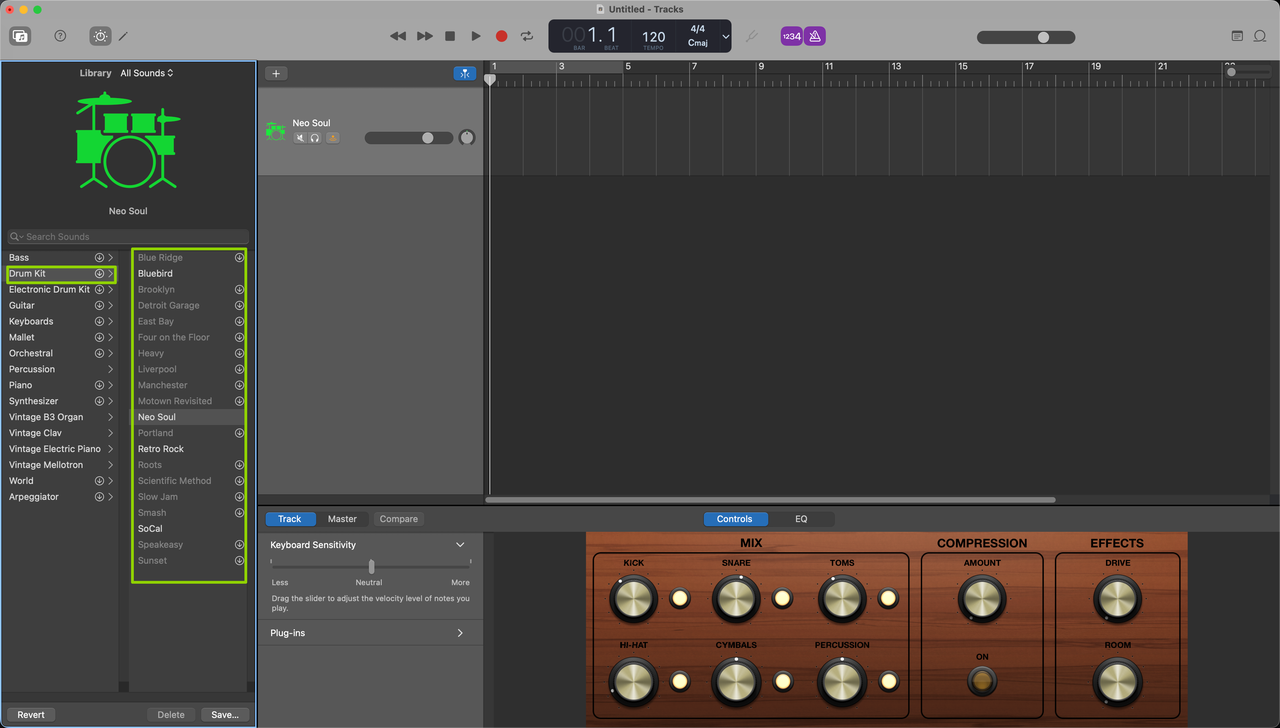Open the Library panel button
Viewport: 1280px width, 728px height.
tap(20, 36)
